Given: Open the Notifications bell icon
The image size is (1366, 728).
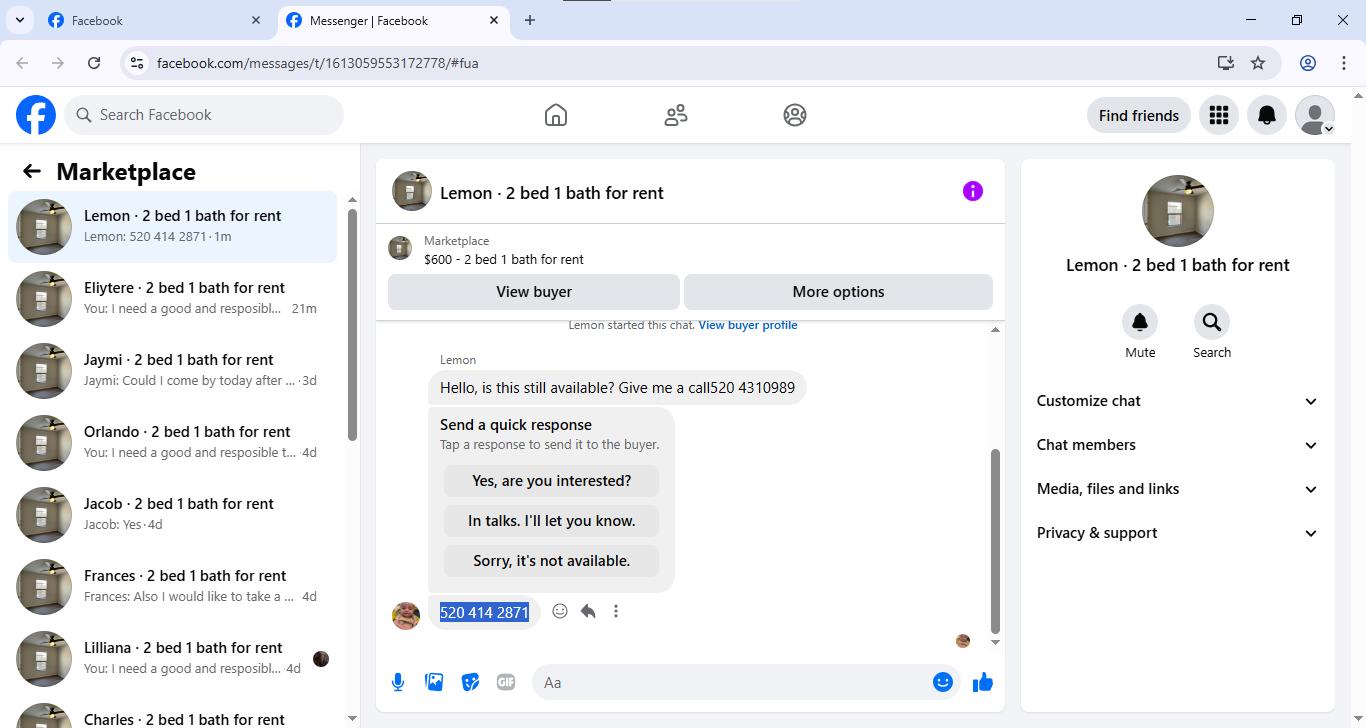Looking at the screenshot, I should (1267, 115).
